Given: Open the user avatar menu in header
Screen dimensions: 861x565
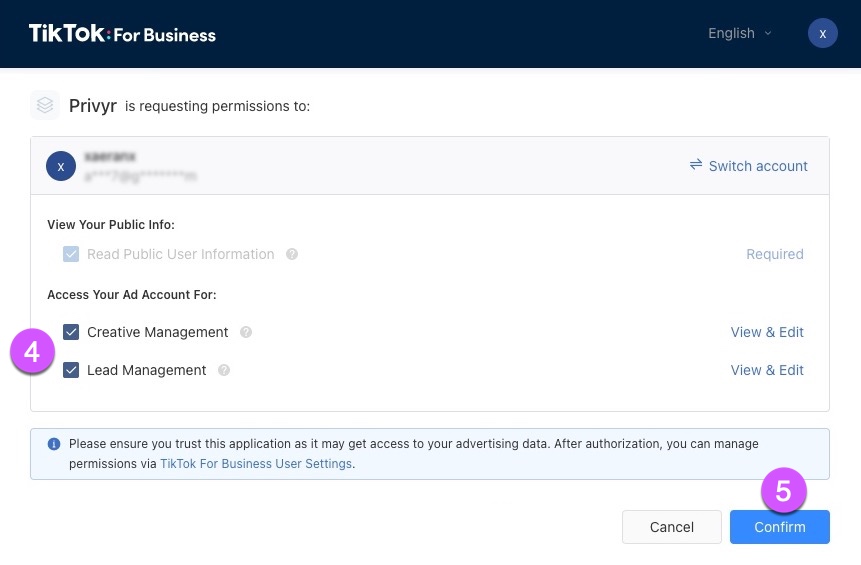Looking at the screenshot, I should [822, 33].
